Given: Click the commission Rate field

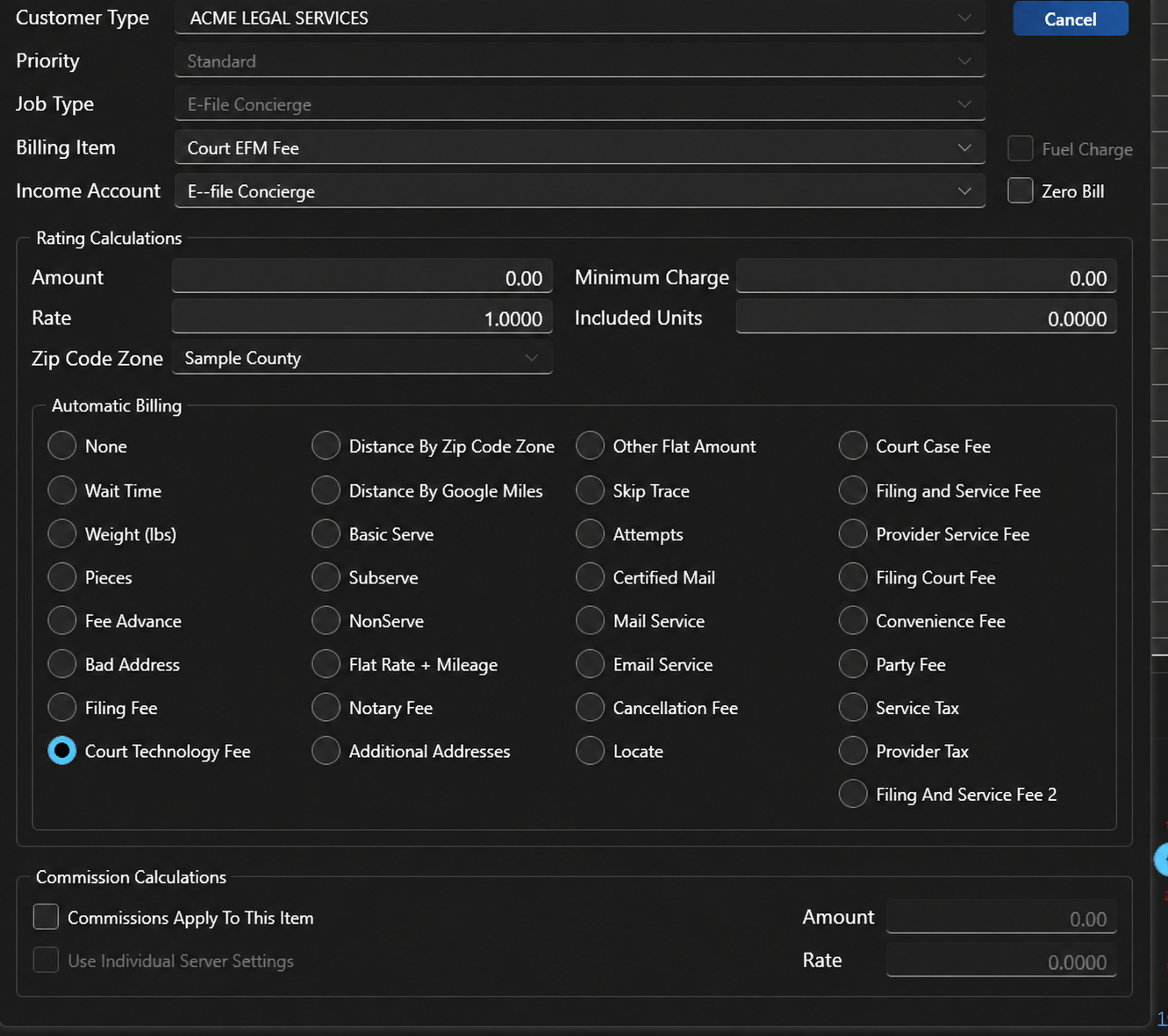Looking at the screenshot, I should click(x=1001, y=961).
